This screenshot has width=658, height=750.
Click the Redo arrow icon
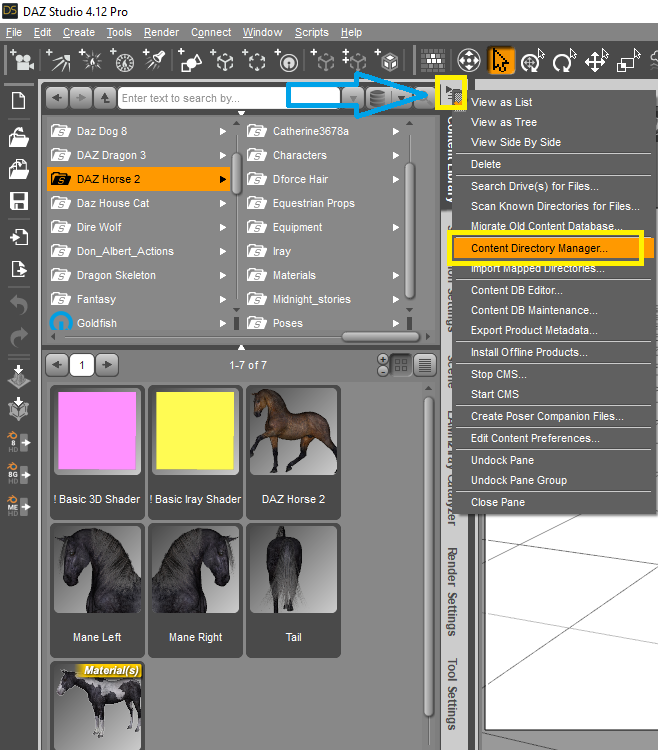click(19, 337)
